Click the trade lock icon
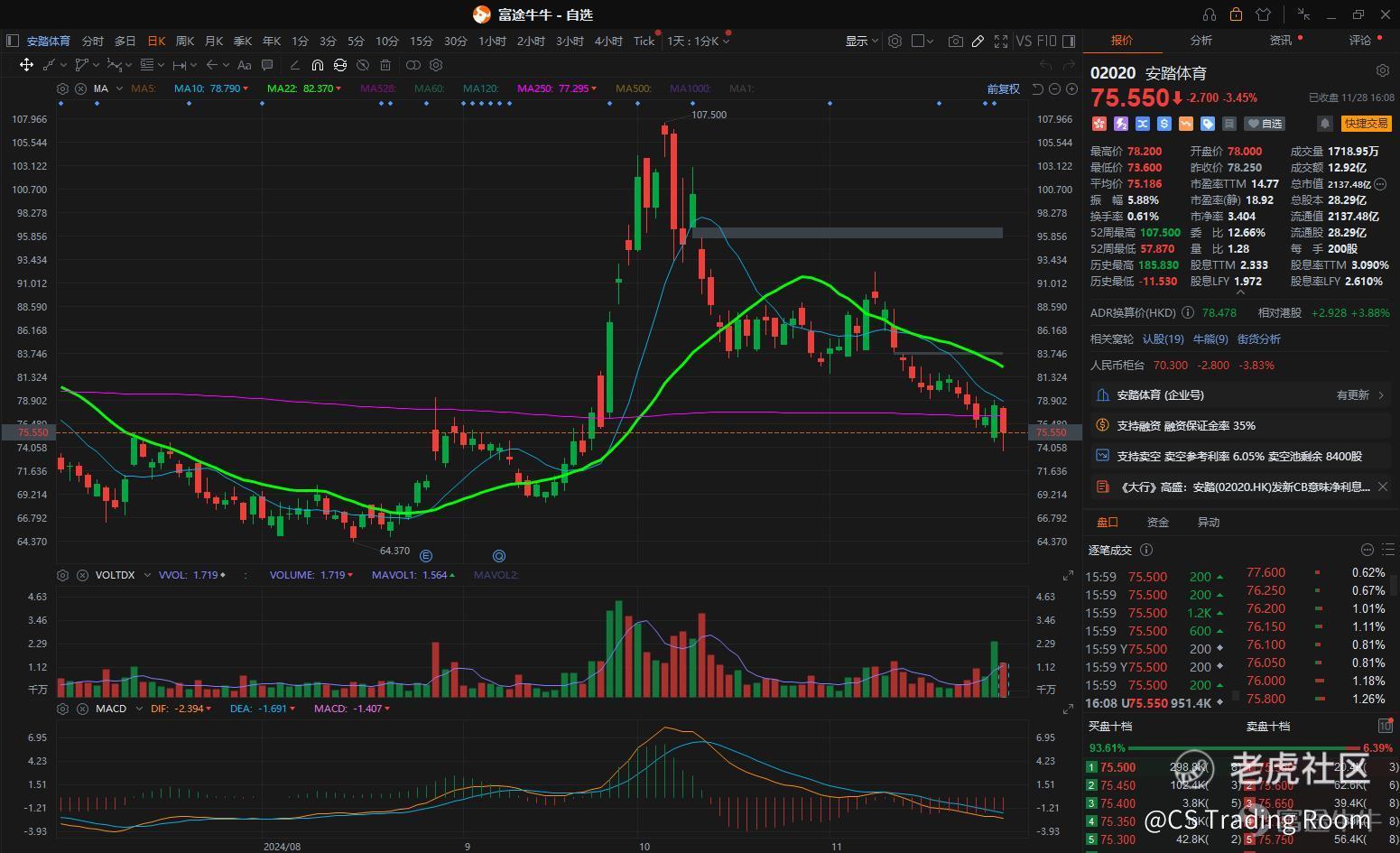Viewport: 1400px width, 853px height. coord(1236,14)
